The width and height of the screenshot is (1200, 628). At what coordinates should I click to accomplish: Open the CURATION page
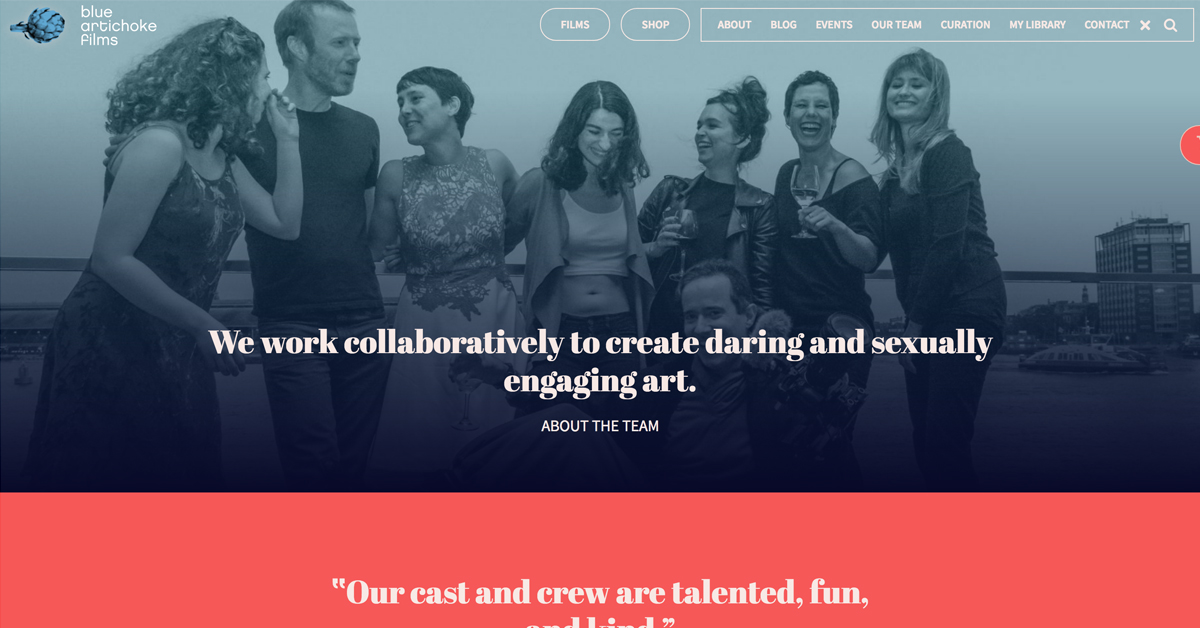(x=965, y=25)
